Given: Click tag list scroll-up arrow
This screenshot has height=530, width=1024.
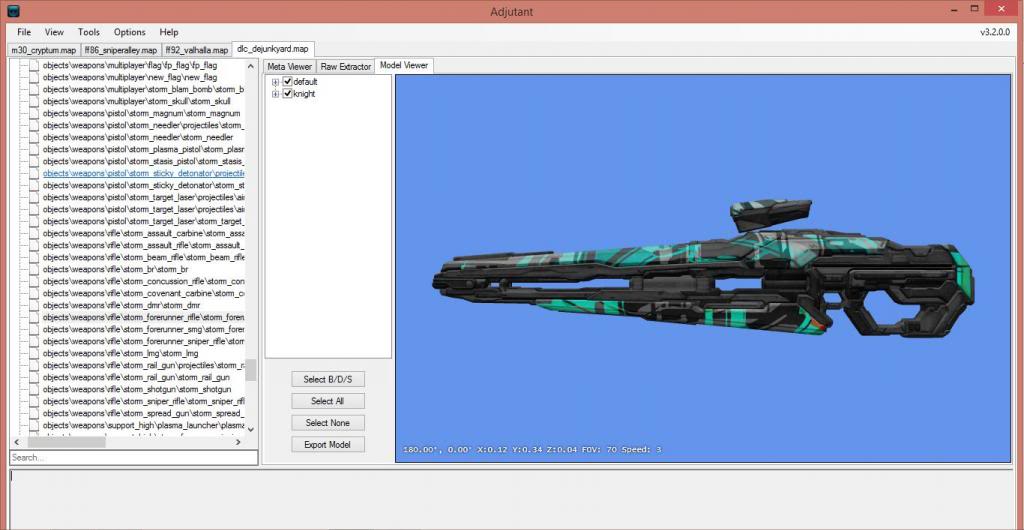Looking at the screenshot, I should tap(251, 65).
